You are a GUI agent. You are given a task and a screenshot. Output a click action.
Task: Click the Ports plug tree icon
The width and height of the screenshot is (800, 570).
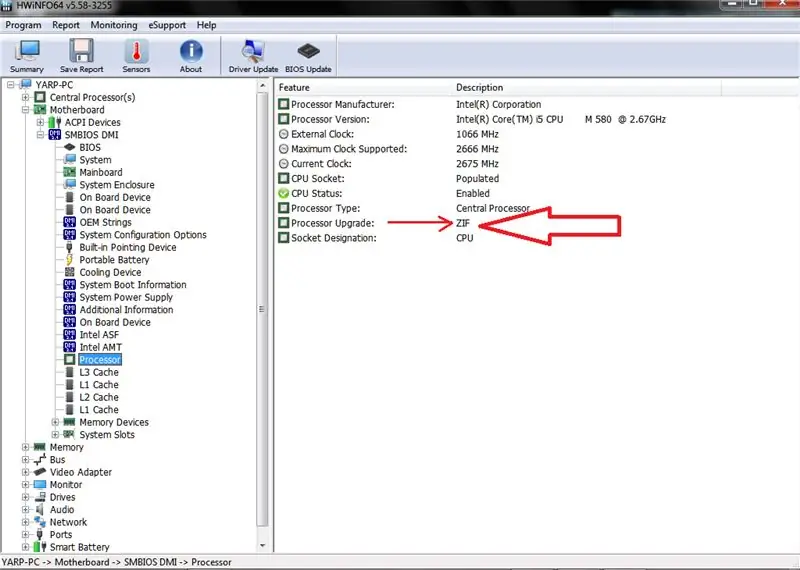40,535
